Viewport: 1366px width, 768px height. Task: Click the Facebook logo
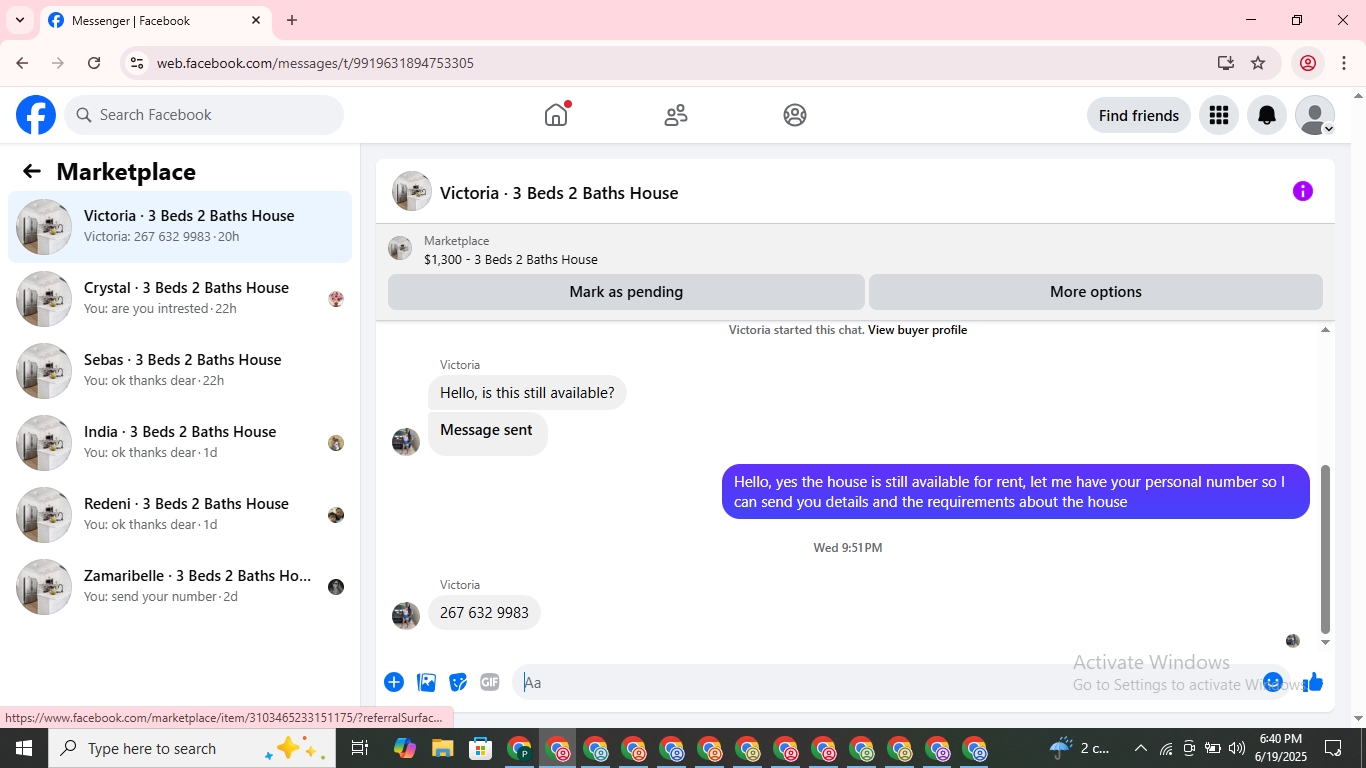[36, 115]
